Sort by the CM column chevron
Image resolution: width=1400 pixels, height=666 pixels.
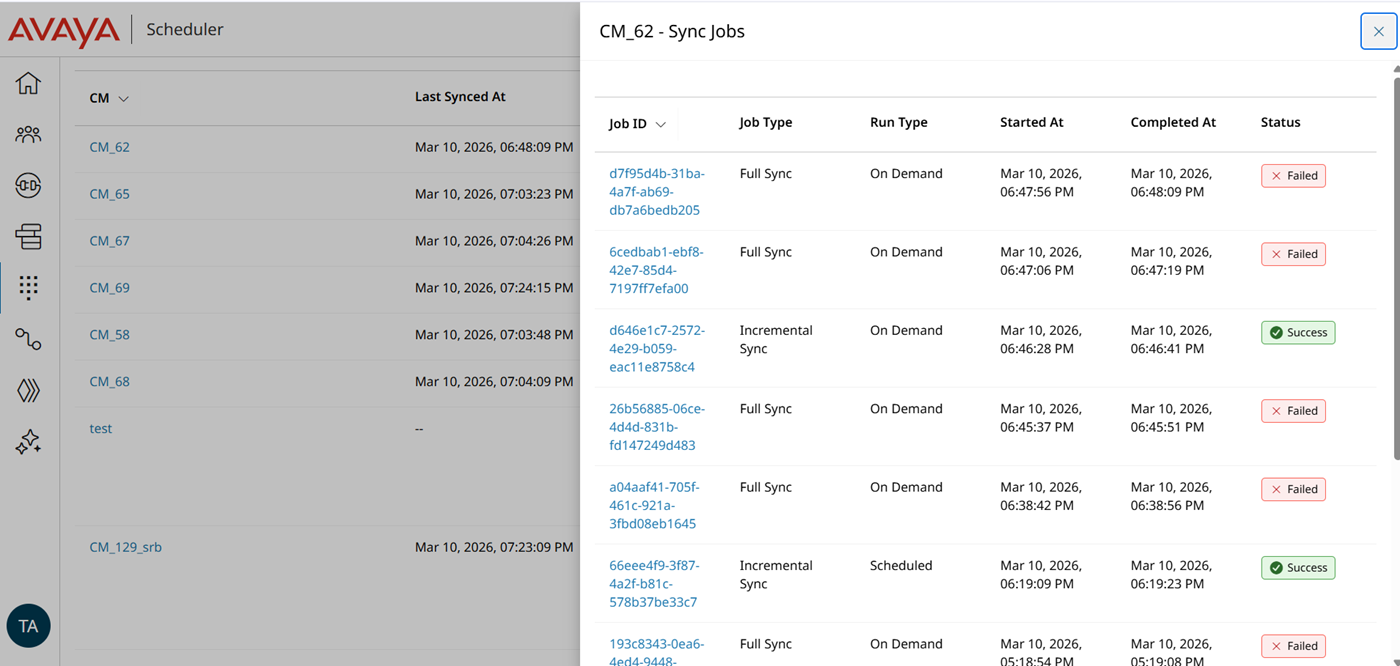click(x=124, y=99)
